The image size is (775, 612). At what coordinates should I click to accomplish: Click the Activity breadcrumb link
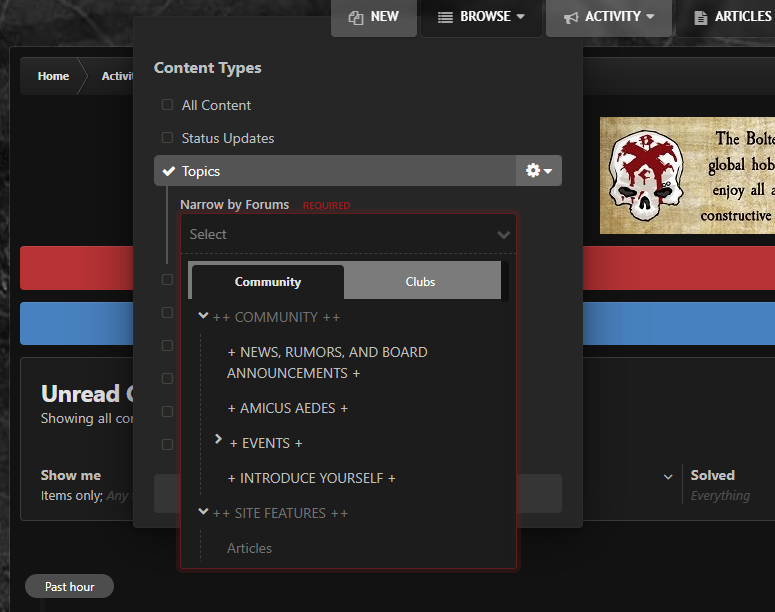(117, 76)
